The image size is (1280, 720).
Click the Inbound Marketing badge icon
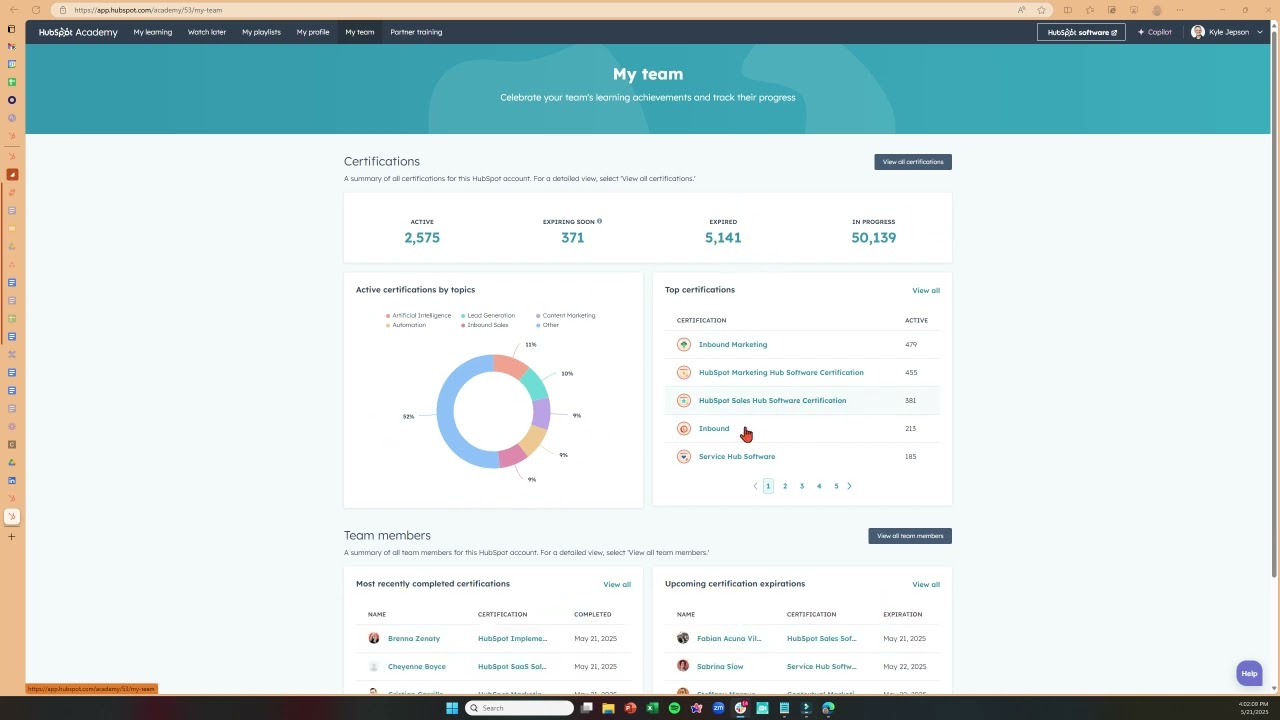tap(684, 345)
